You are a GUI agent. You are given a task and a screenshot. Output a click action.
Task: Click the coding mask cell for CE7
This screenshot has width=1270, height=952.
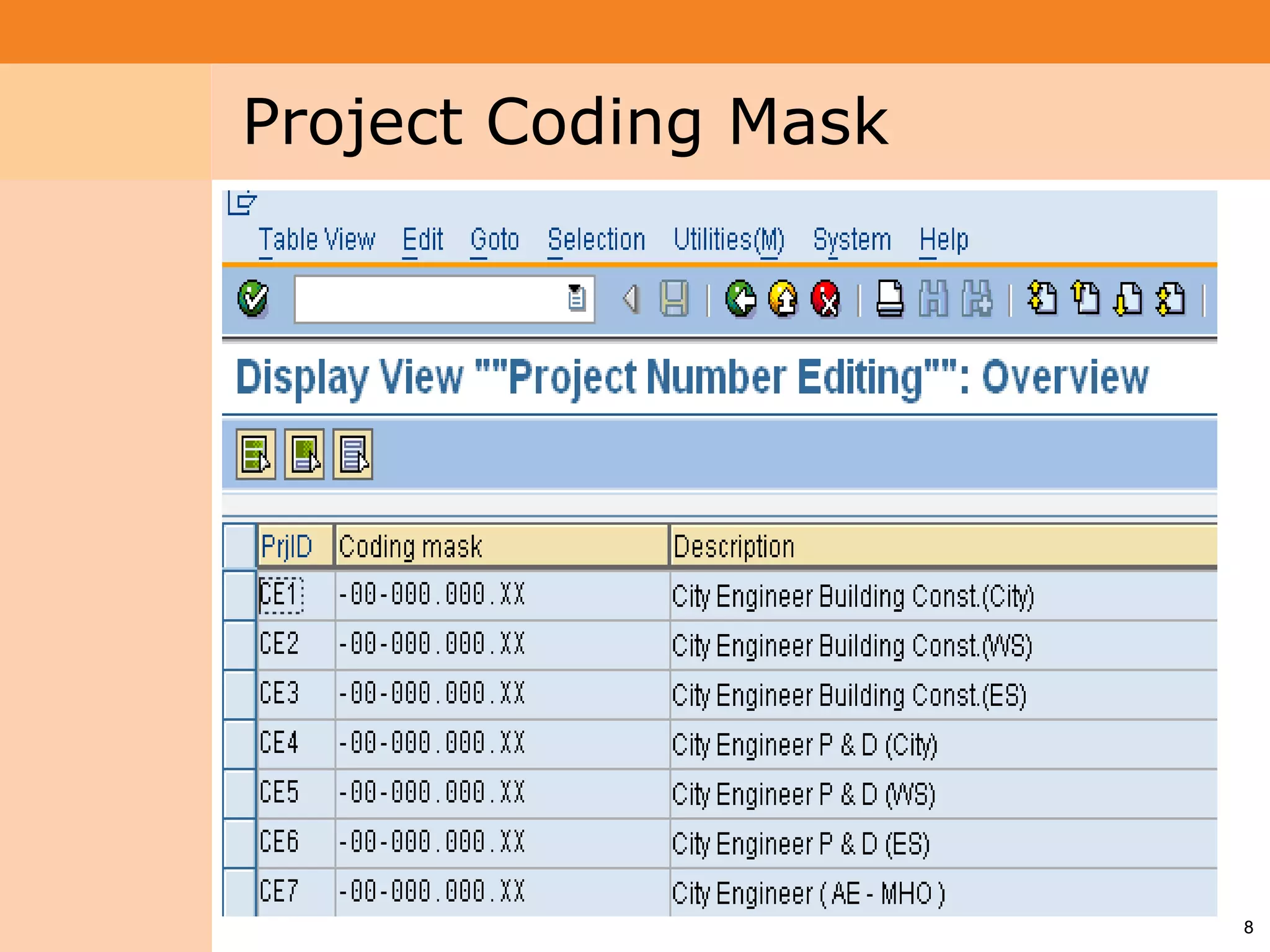click(x=502, y=892)
